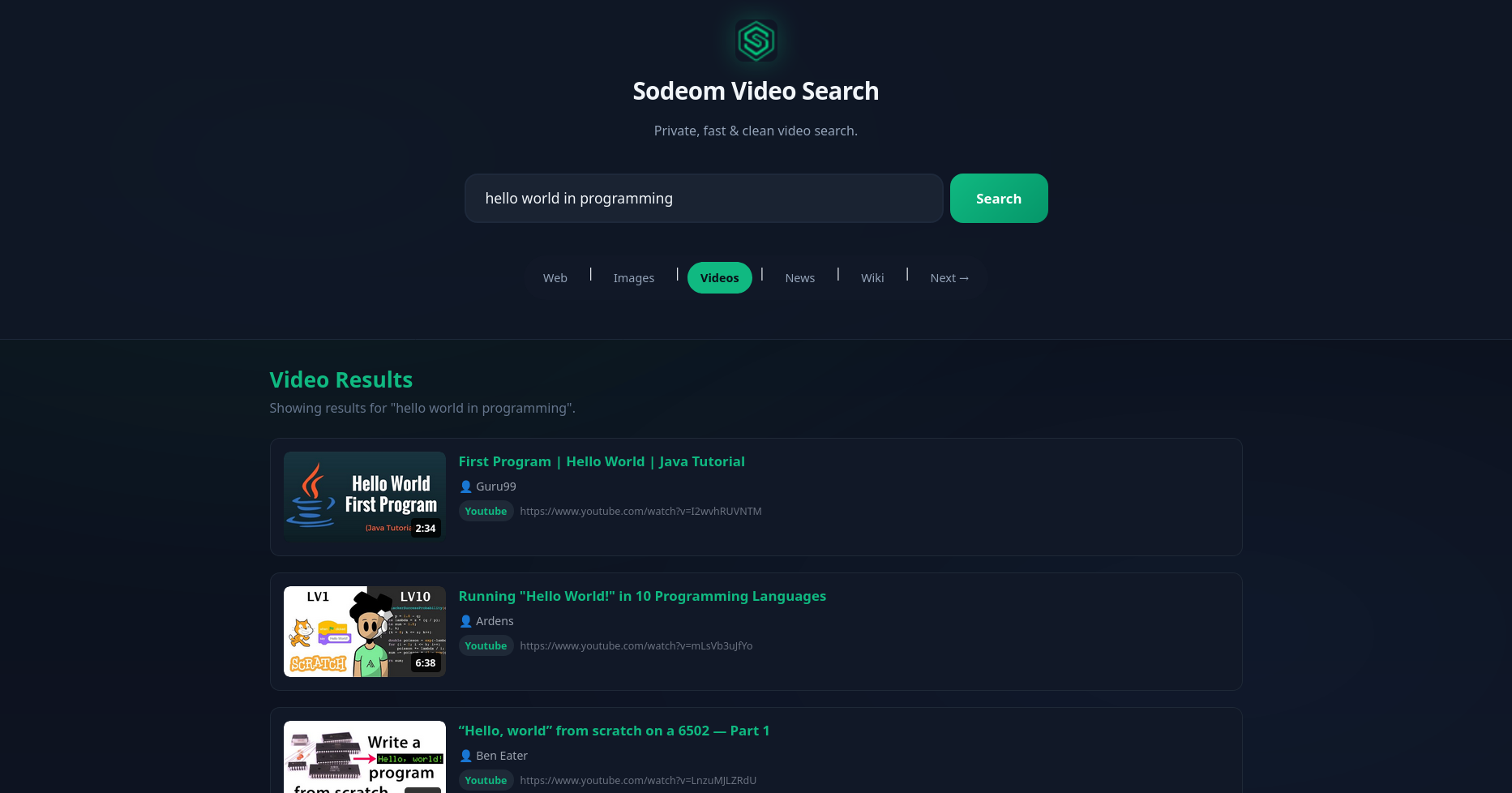This screenshot has height=793, width=1512.
Task: Click the Youtube badge on the Ardens result
Action: coord(486,645)
